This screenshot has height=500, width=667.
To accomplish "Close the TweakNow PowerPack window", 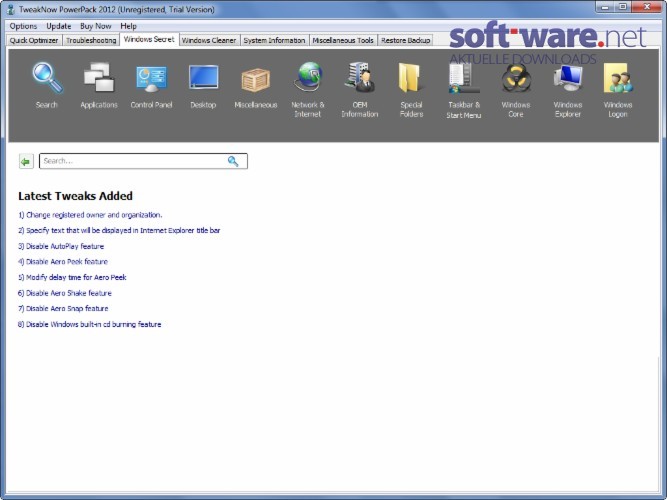I will [647, 7].
